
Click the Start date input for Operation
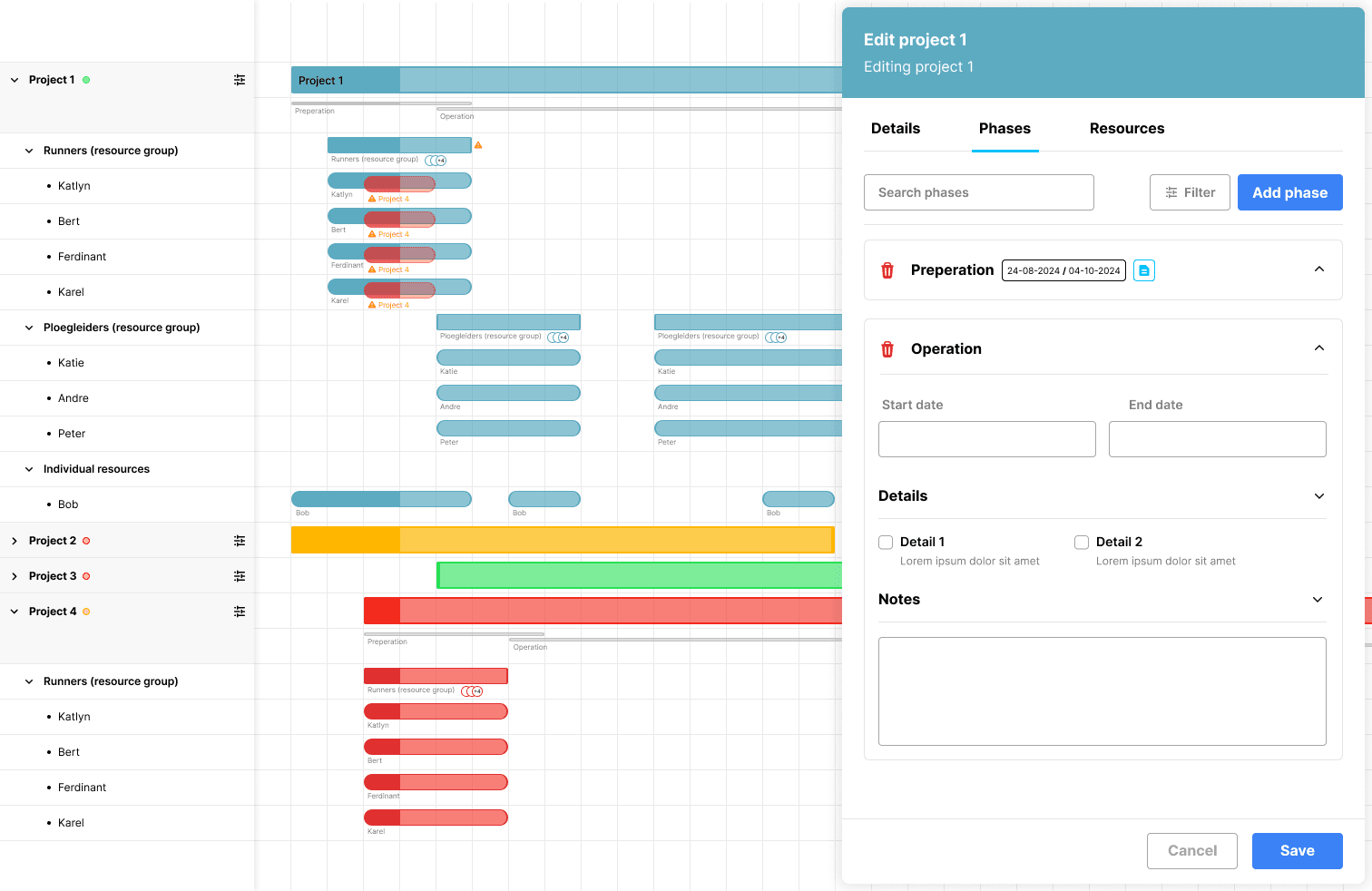tap(986, 439)
